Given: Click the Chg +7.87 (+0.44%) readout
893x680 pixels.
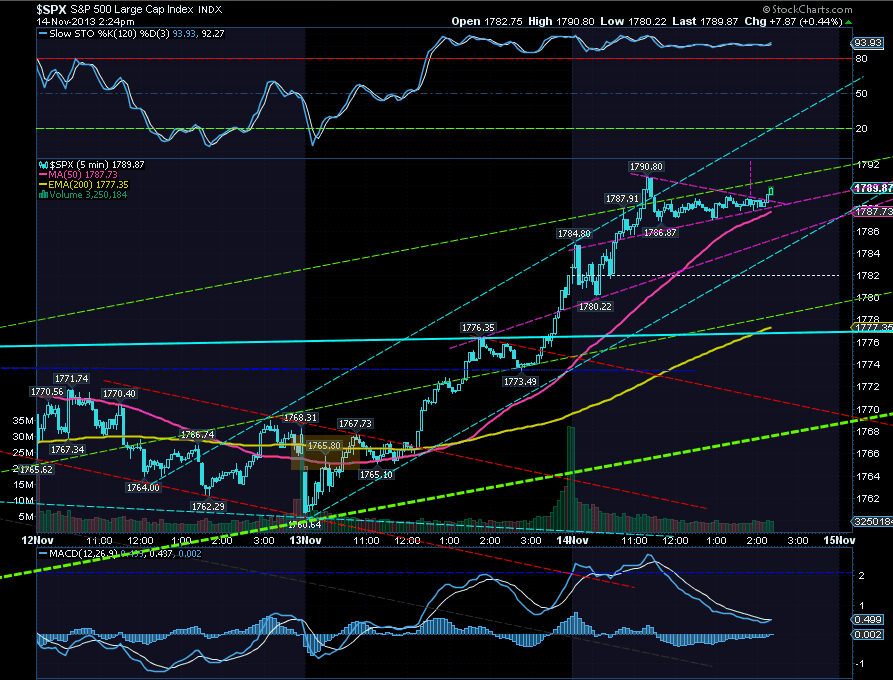Looking at the screenshot, I should [793, 22].
